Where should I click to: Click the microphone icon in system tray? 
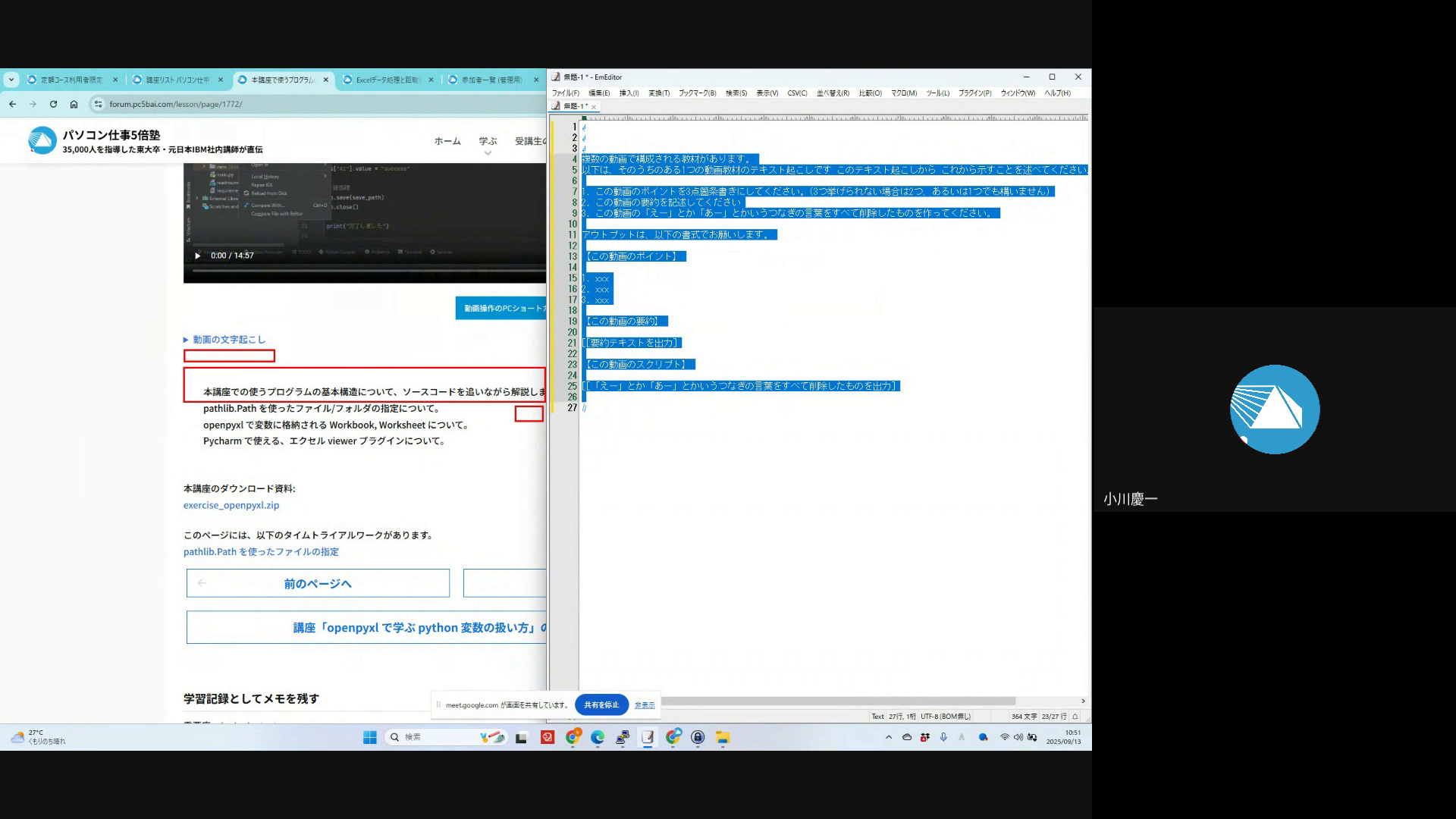click(943, 737)
